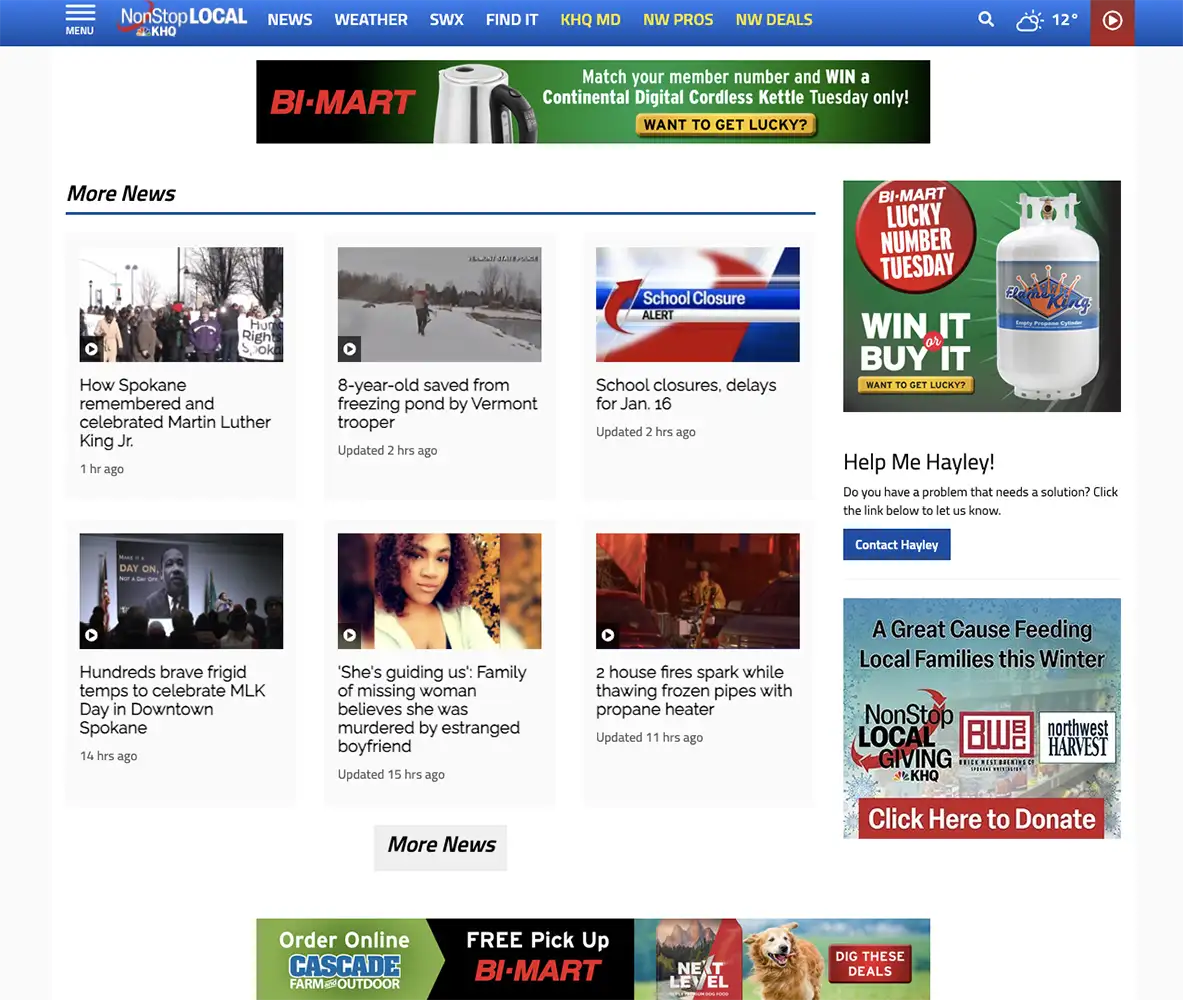Click the Bi-Mart kettle top banner ad
1183x1000 pixels.
point(593,102)
